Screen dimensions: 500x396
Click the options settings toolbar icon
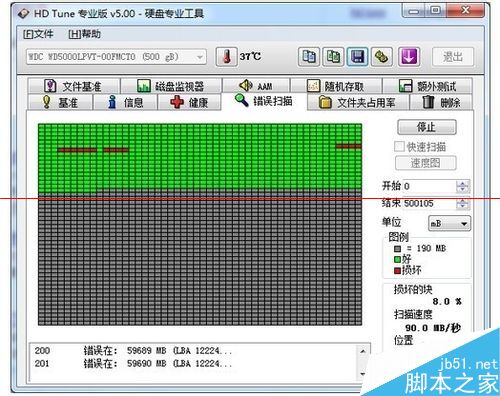382,57
